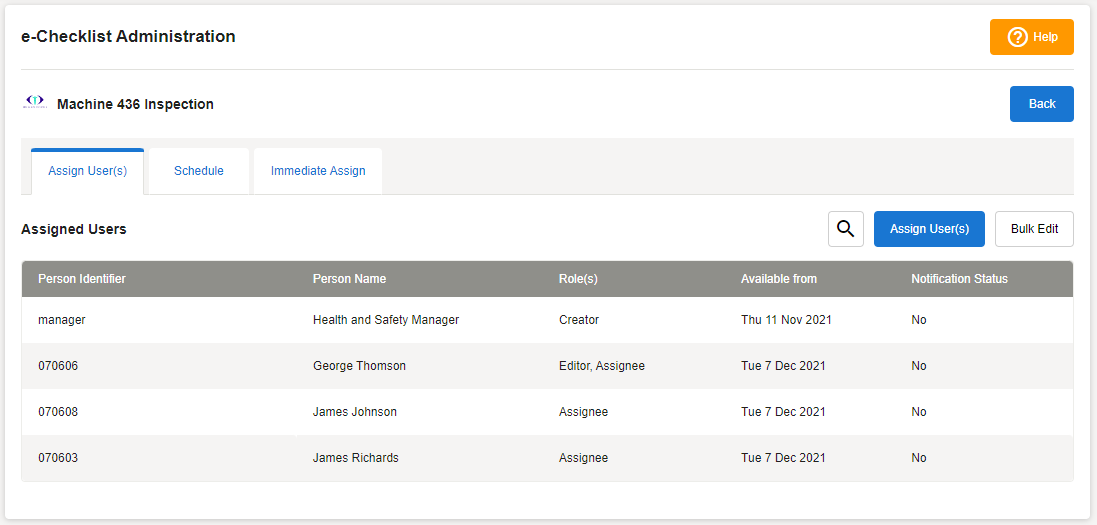Image resolution: width=1097 pixels, height=525 pixels.
Task: Open the Immediate Assign tab
Action: [318, 171]
